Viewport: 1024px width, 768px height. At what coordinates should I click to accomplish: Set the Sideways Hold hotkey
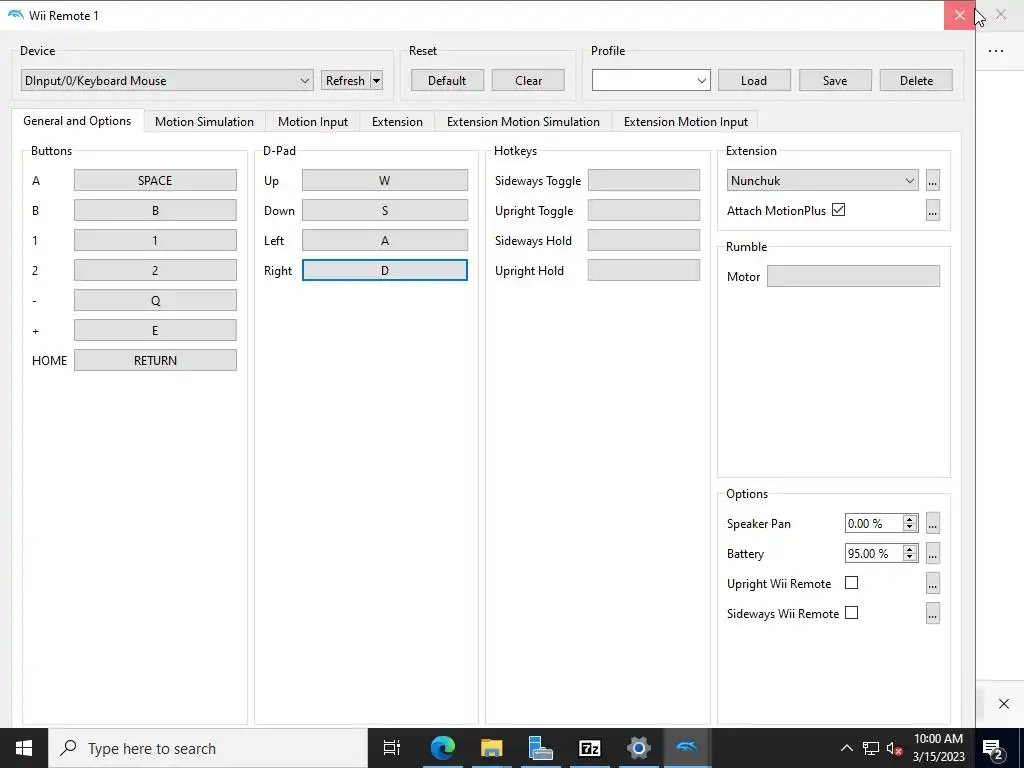pos(644,241)
